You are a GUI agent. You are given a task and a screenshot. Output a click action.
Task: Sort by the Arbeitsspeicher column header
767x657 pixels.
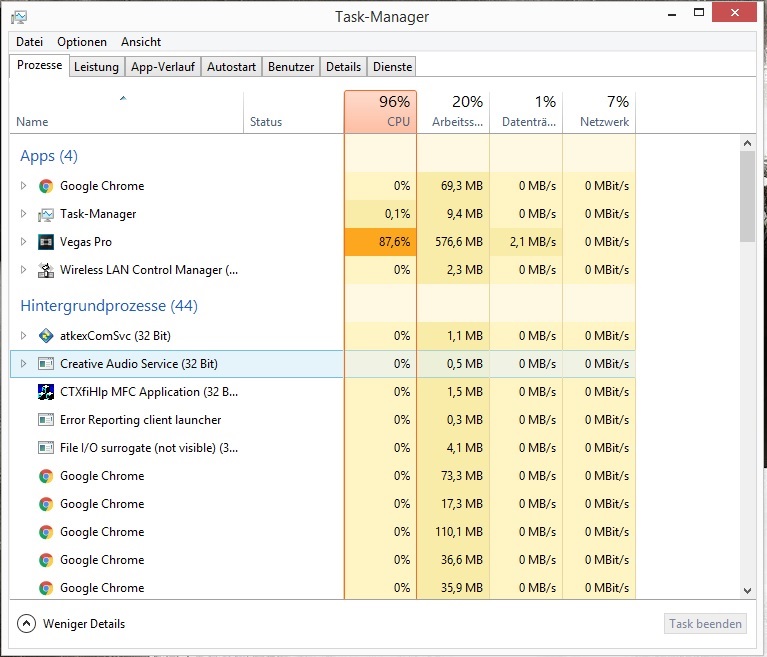453,113
